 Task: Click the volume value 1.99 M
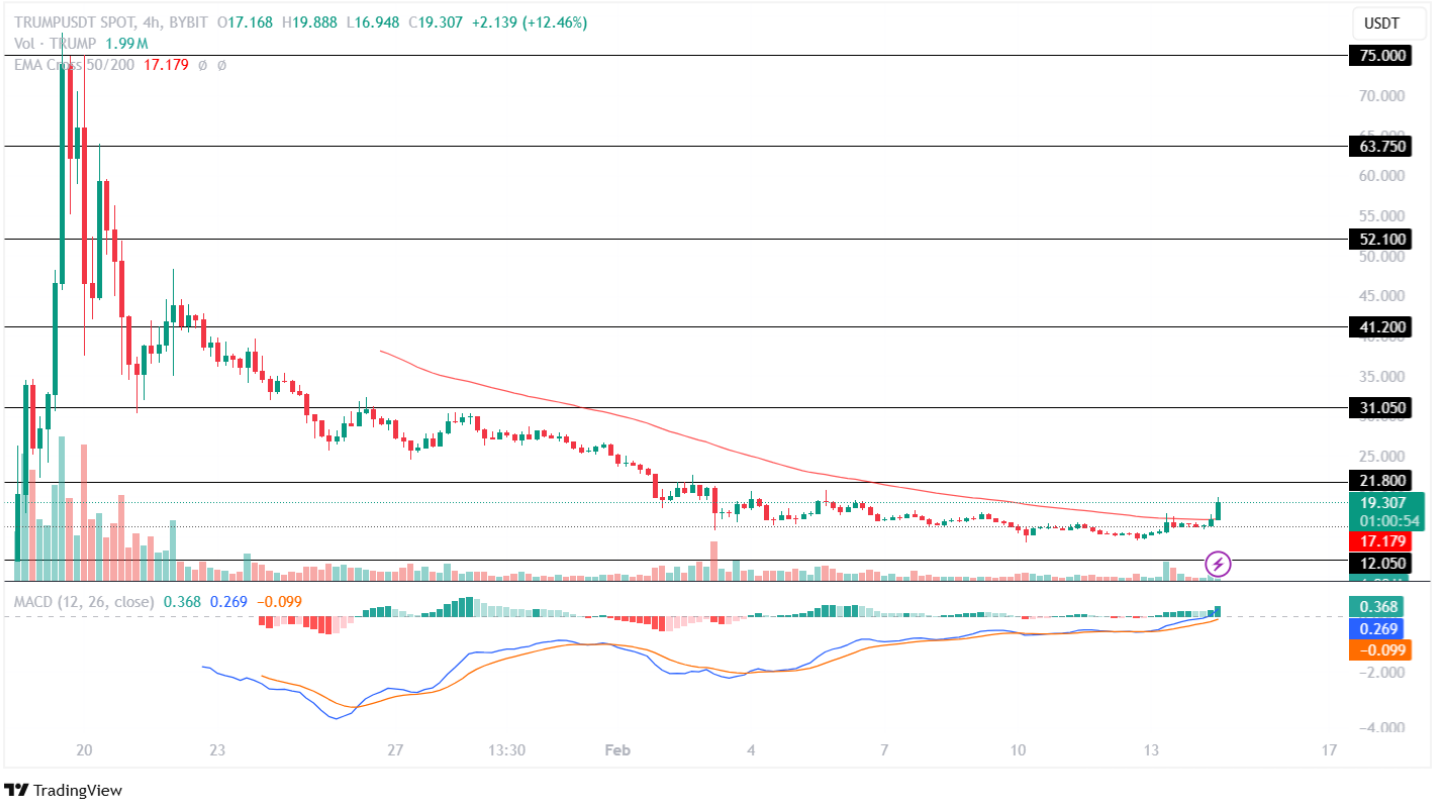point(125,44)
